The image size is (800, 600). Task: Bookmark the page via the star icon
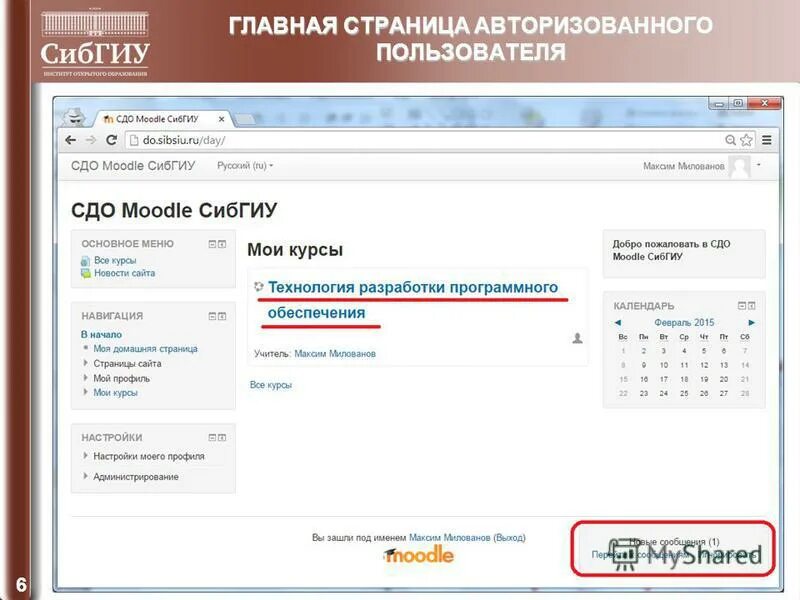[746, 140]
